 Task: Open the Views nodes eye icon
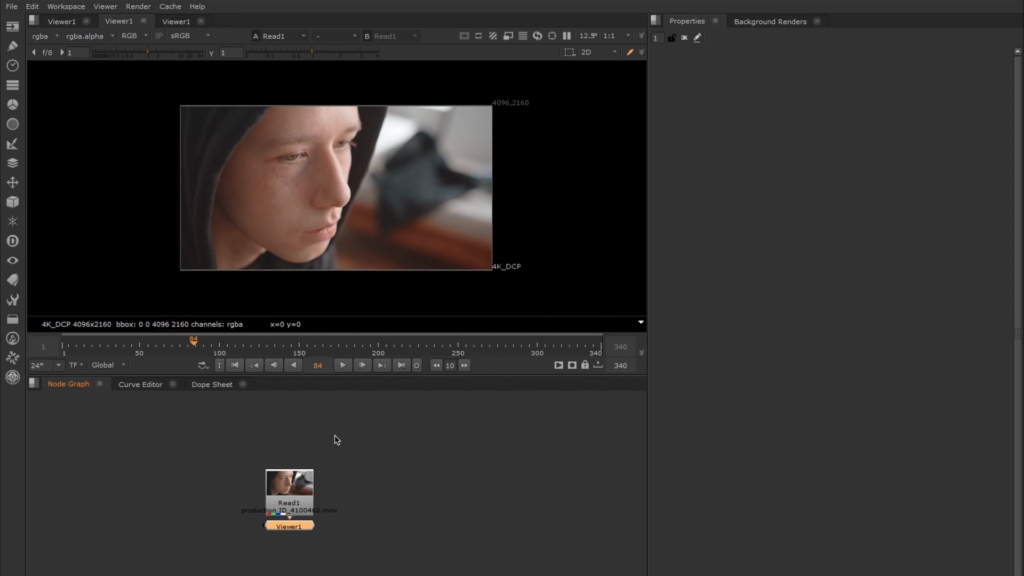tap(12, 261)
